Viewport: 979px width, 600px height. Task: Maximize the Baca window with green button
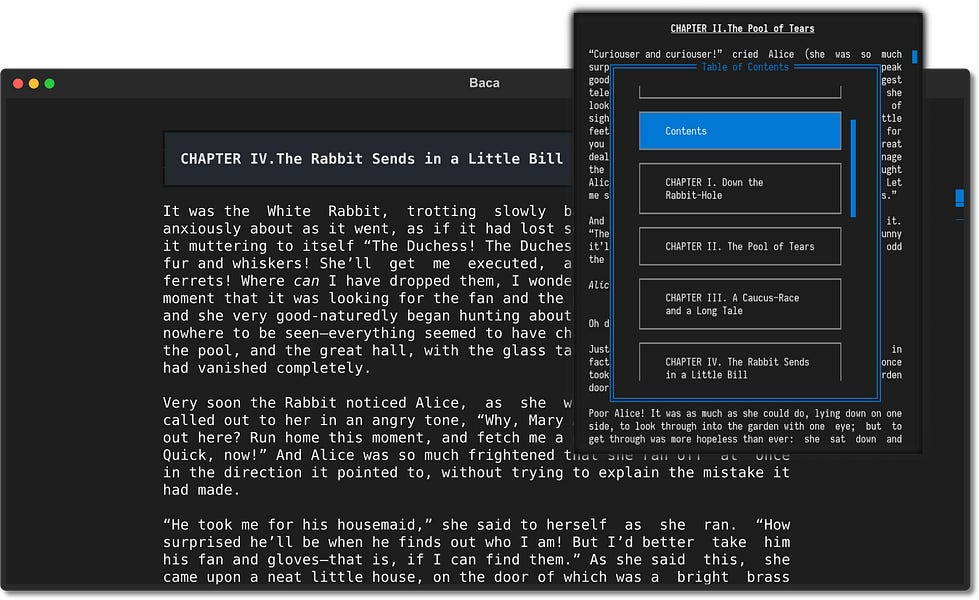coord(49,84)
